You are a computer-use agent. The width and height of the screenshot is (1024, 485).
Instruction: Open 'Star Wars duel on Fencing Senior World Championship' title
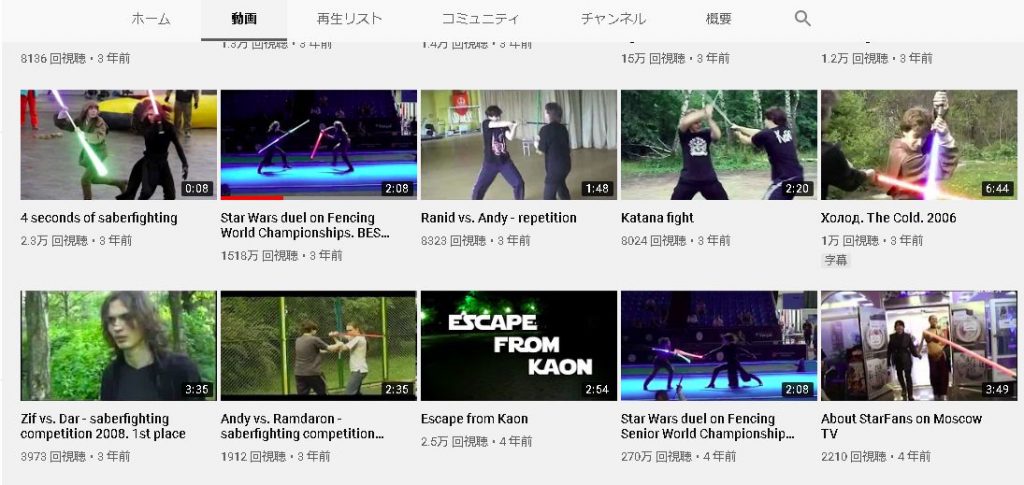(707, 426)
